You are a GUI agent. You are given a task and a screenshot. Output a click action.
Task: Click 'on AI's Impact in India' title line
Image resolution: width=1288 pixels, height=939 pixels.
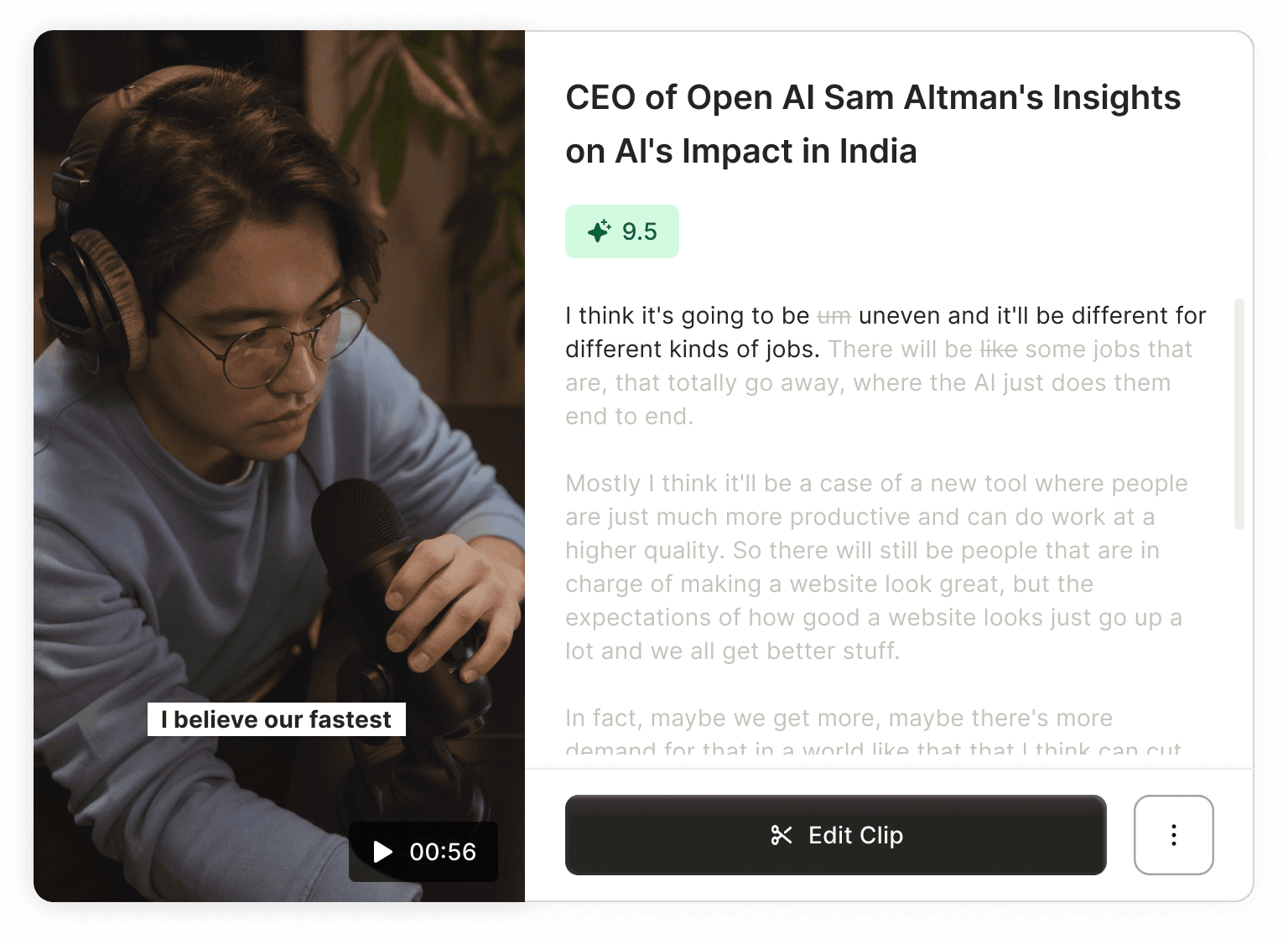pos(741,152)
